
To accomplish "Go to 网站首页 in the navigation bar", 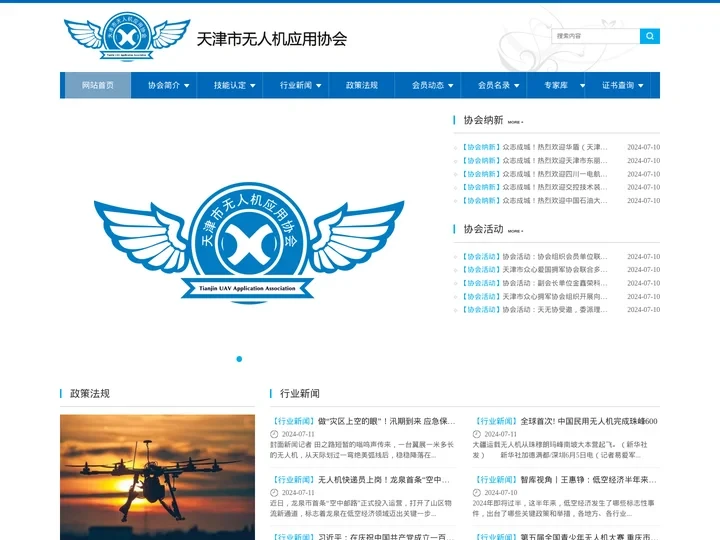I will (x=98, y=85).
